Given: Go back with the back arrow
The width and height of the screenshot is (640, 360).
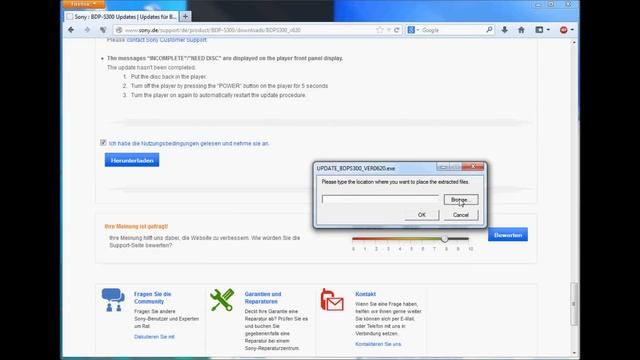Looking at the screenshot, I should (71, 30).
